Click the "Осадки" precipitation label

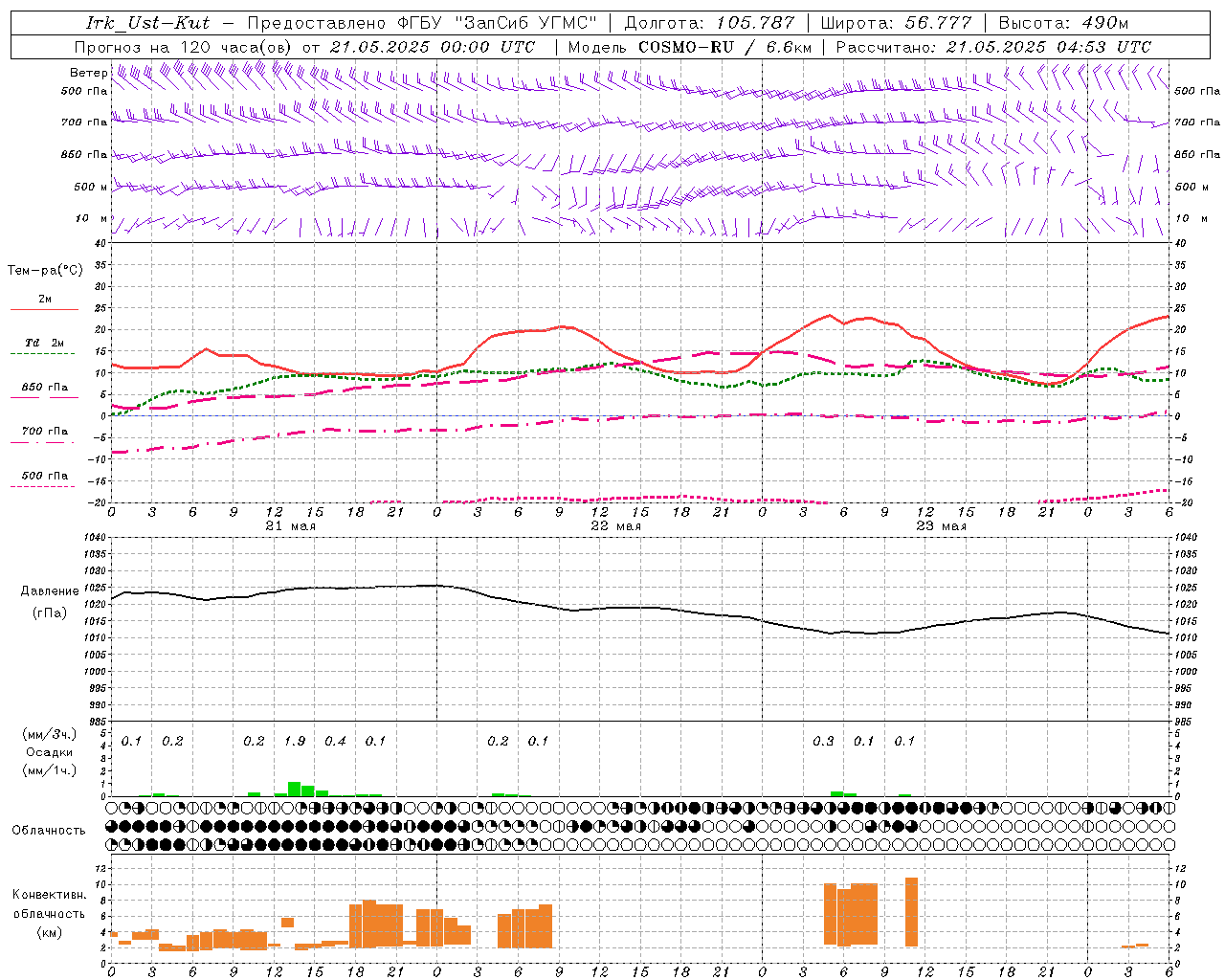[50, 752]
